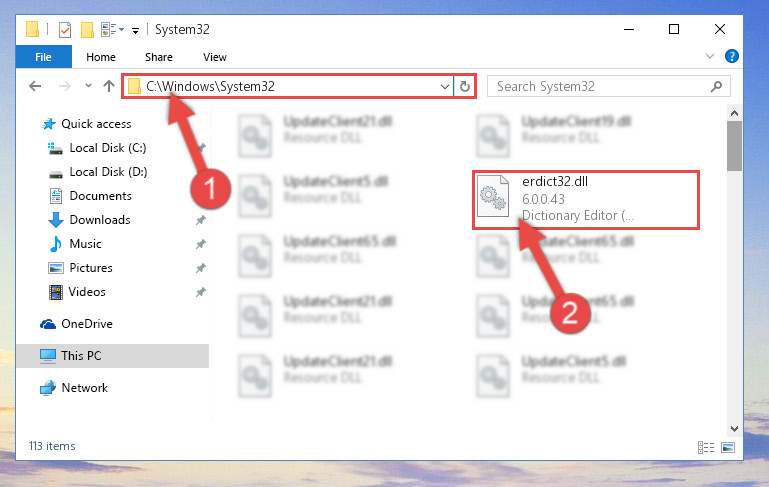Select the erdict32.dll file
This screenshot has height=487, width=769.
click(x=586, y=199)
